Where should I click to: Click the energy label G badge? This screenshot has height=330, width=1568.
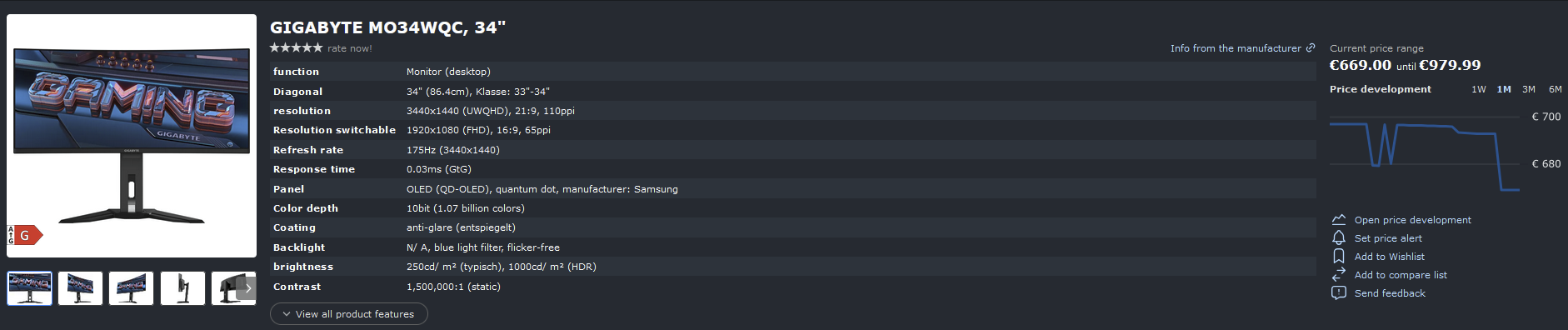pyautogui.click(x=25, y=236)
